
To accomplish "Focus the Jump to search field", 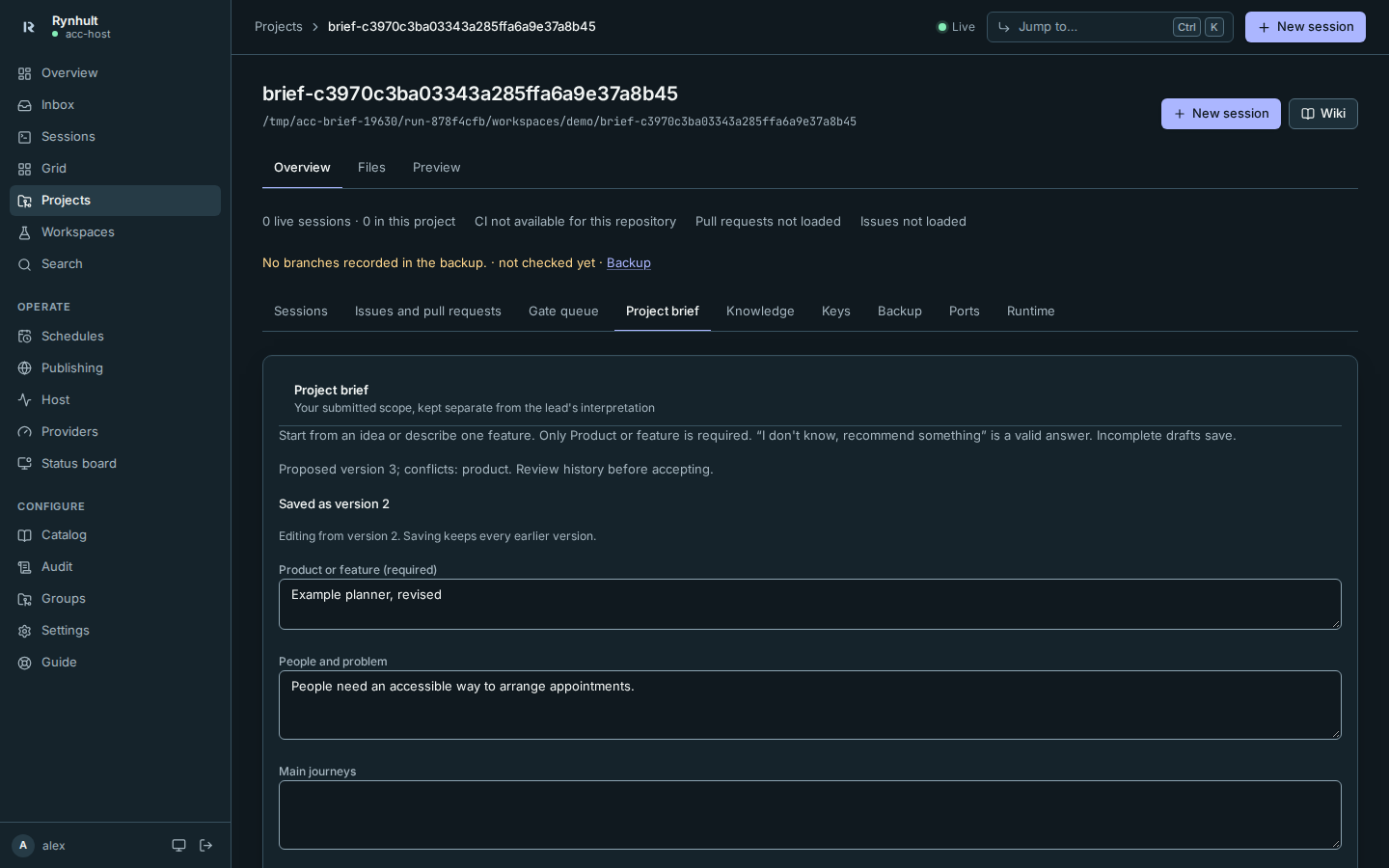I will point(1109,27).
